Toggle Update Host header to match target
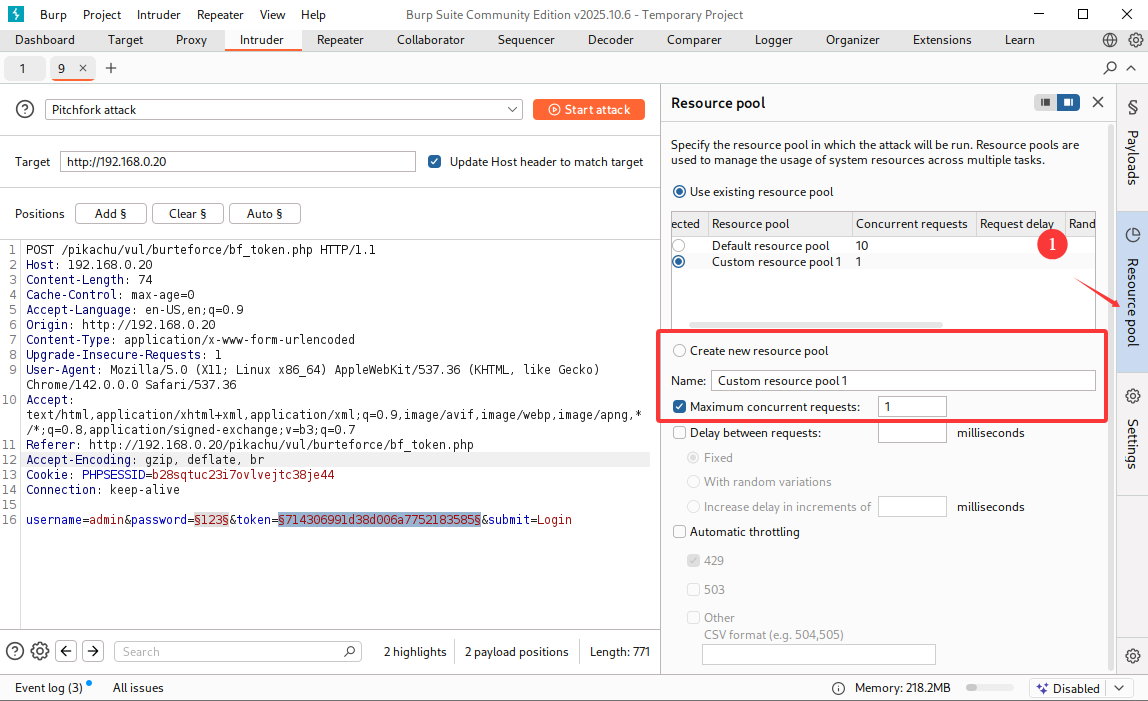Viewport: 1148px width, 701px height. [435, 161]
